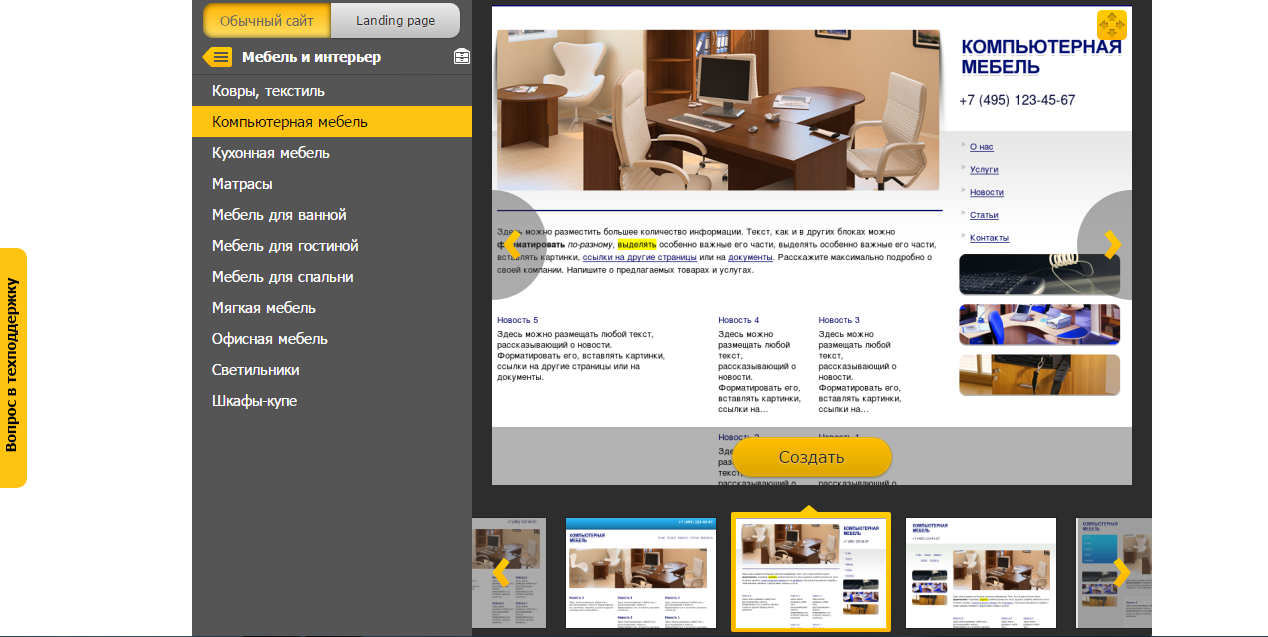This screenshot has width=1268, height=637.
Task: Open Матрасы category
Action: click(332, 184)
